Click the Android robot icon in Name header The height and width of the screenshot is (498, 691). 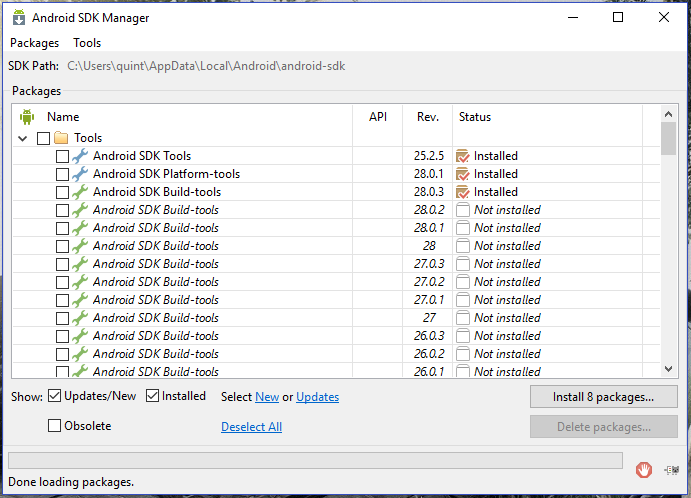pos(27,117)
